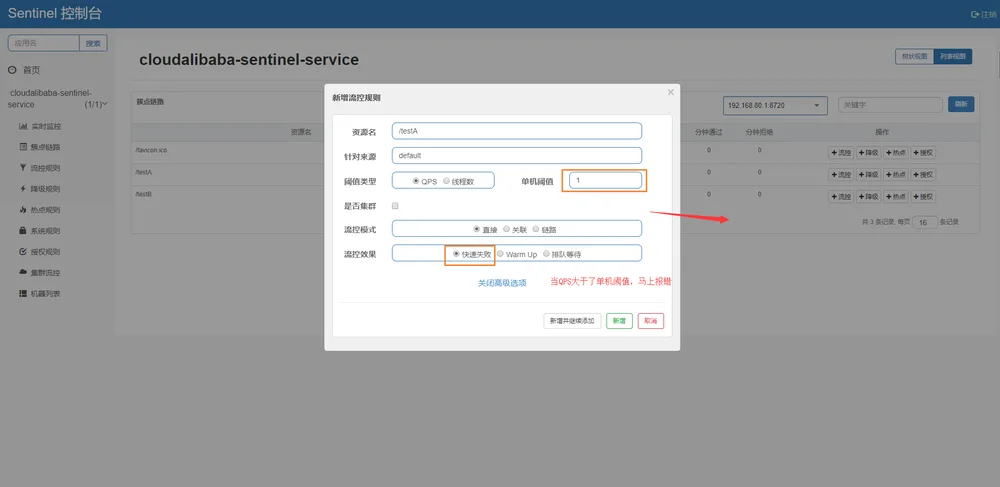Open 降级规则 via its lightning bolt icon
1000x487 pixels.
pyautogui.click(x=24, y=189)
